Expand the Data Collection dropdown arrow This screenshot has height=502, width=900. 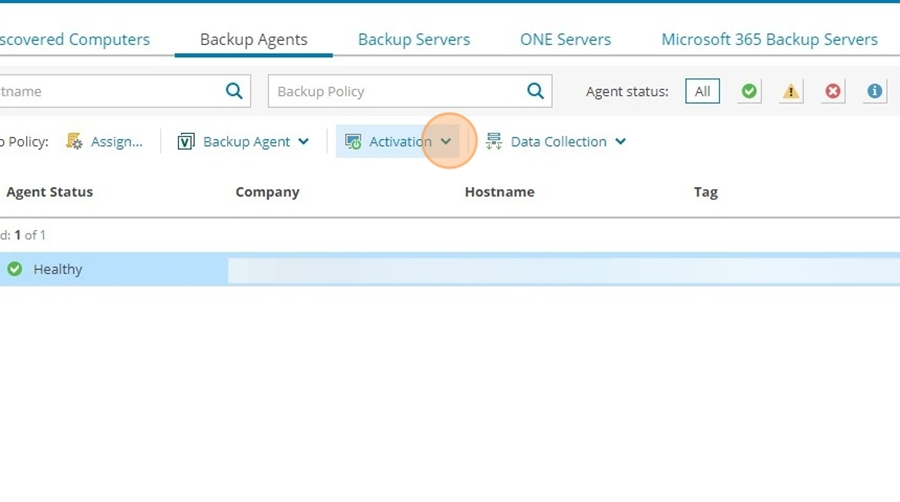[620, 141]
